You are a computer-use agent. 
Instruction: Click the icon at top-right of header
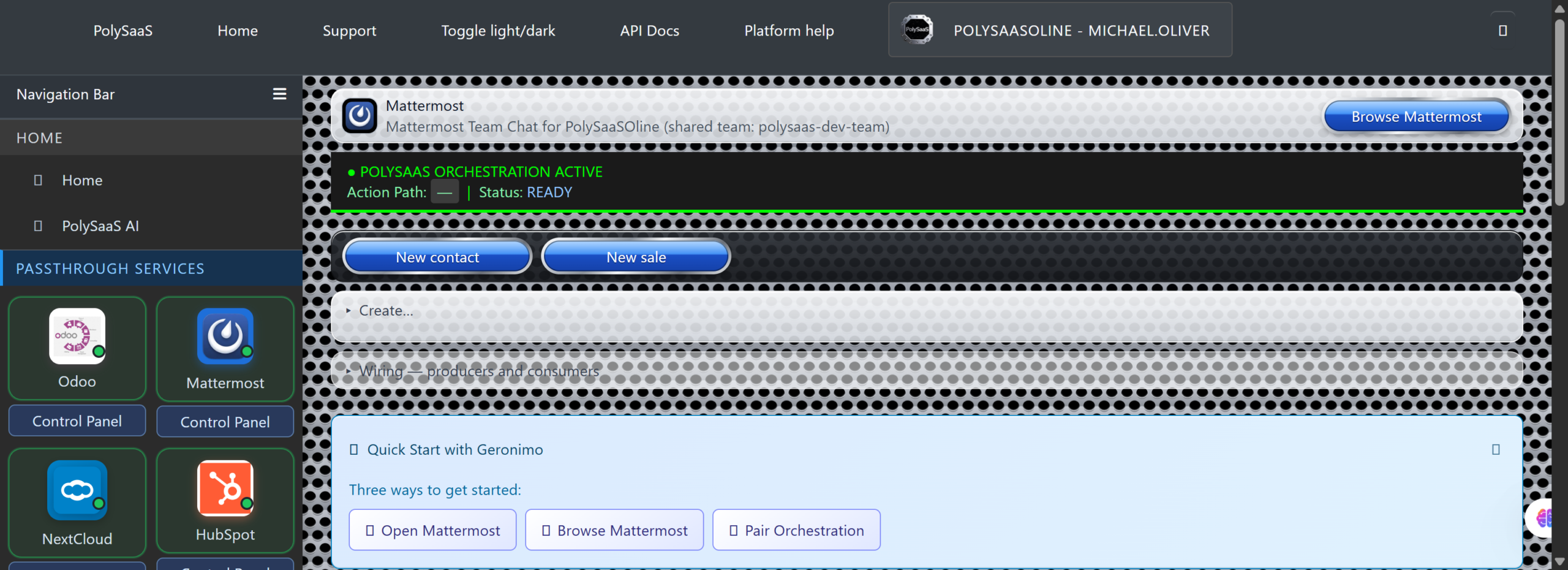[x=1502, y=30]
